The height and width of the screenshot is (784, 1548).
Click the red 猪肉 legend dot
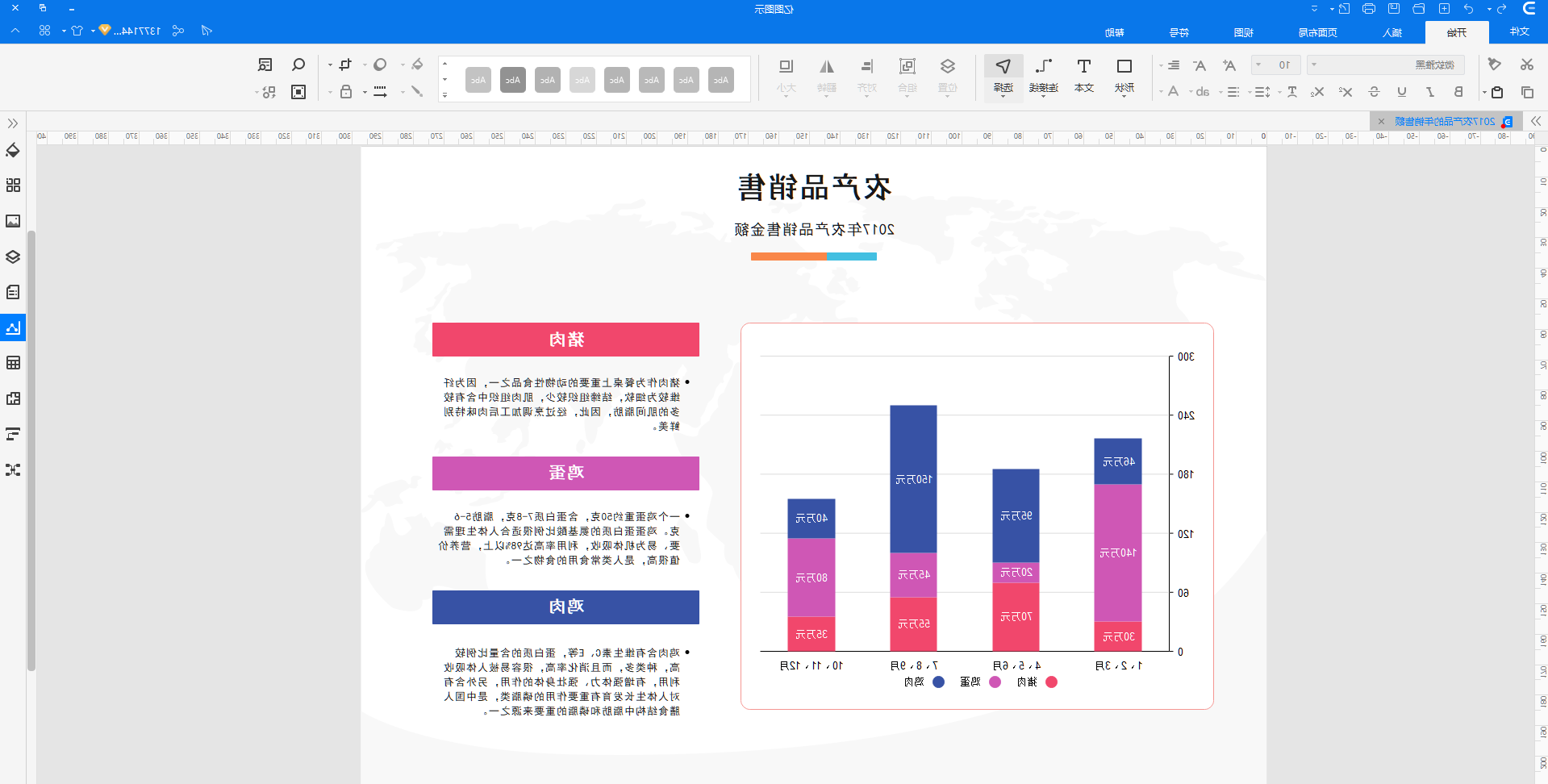click(1051, 682)
